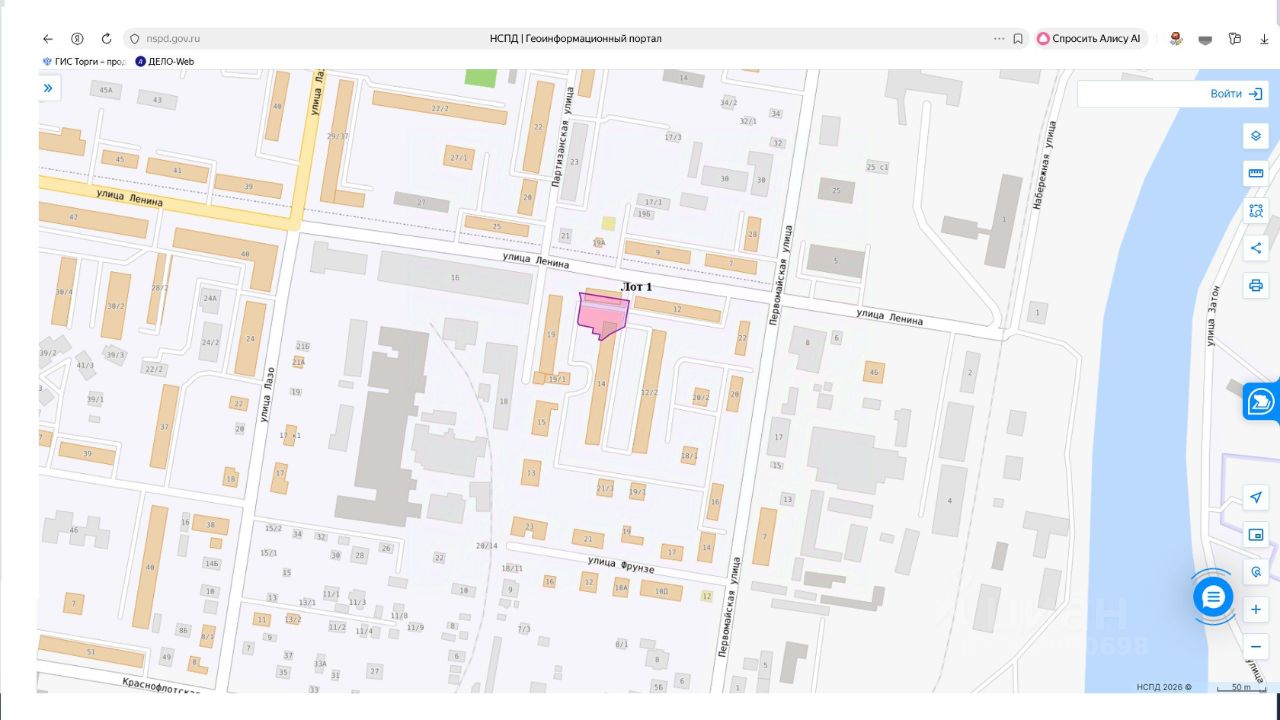The height and width of the screenshot is (720, 1280).
Task: Click the green park square on the map
Action: [x=480, y=77]
